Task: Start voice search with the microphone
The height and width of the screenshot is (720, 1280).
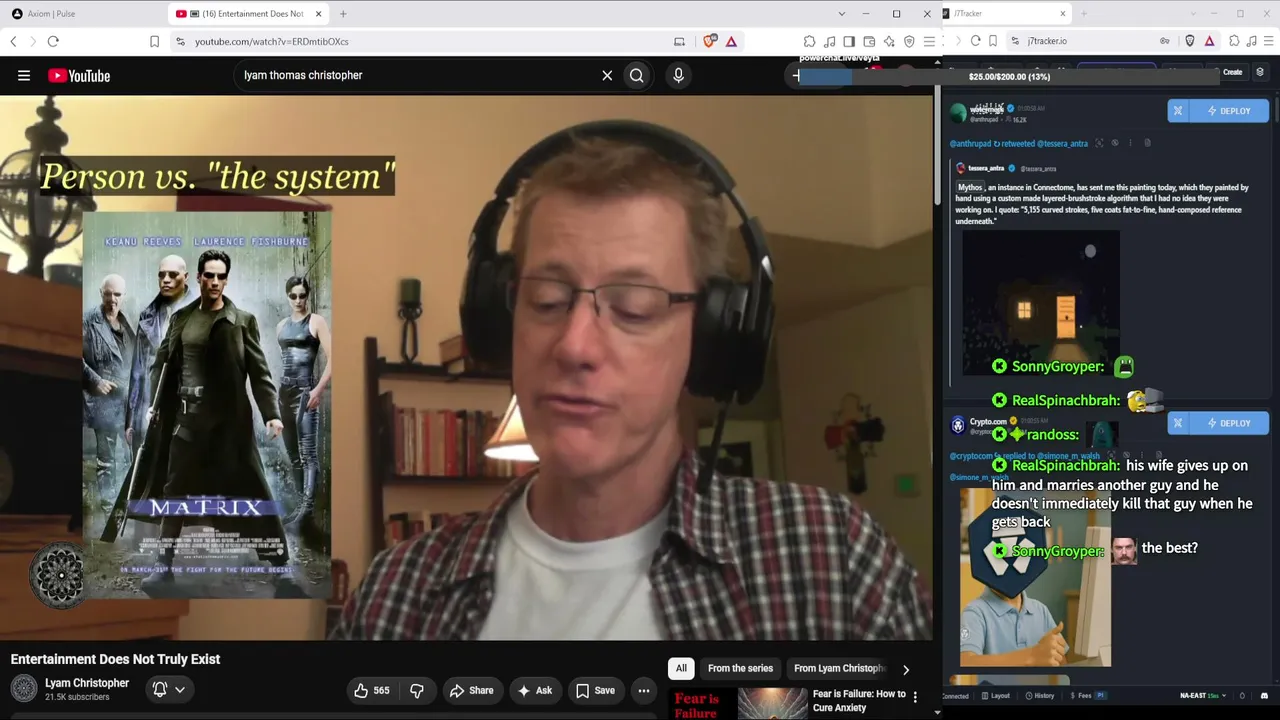Action: 678,75
